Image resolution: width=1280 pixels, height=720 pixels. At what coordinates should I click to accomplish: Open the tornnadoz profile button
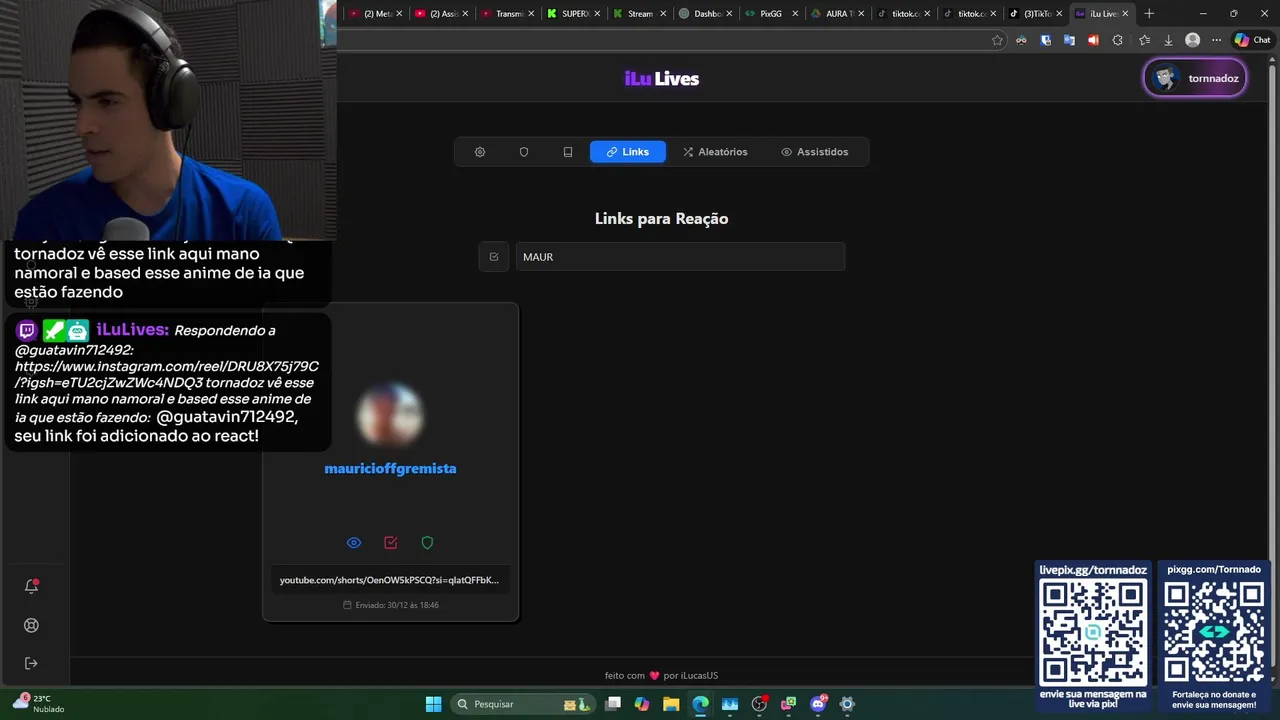[x=1195, y=78]
